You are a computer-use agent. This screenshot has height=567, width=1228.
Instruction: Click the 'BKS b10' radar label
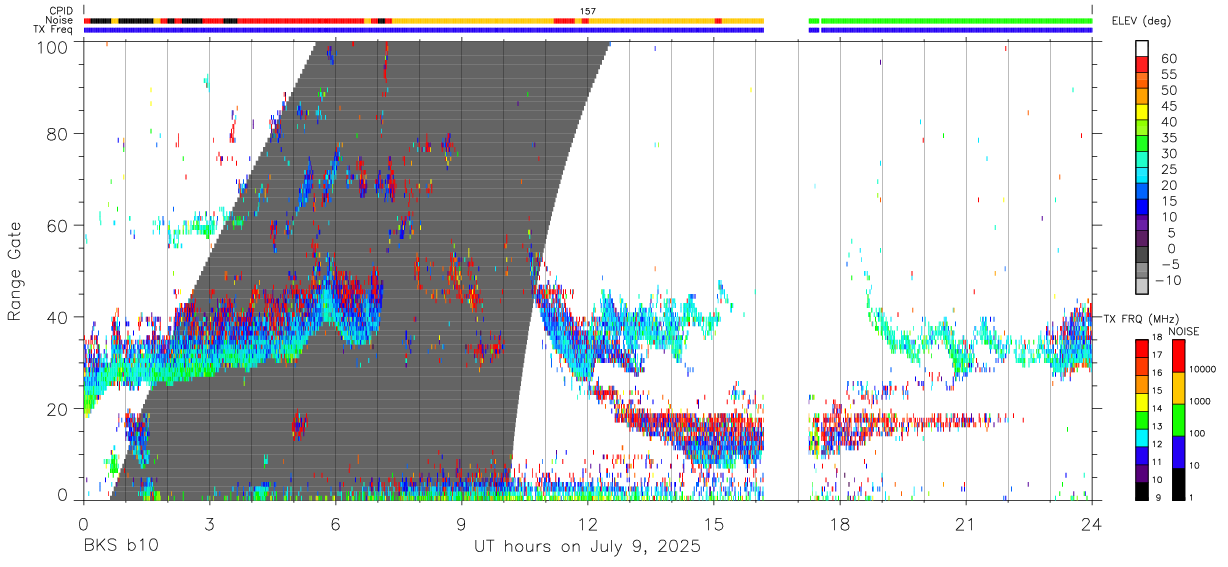click(119, 547)
